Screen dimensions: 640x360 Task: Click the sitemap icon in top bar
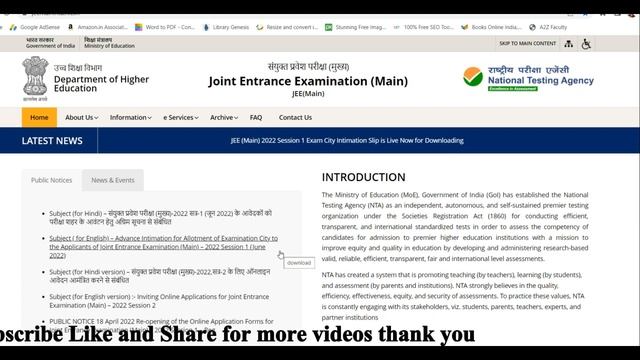(x=569, y=44)
